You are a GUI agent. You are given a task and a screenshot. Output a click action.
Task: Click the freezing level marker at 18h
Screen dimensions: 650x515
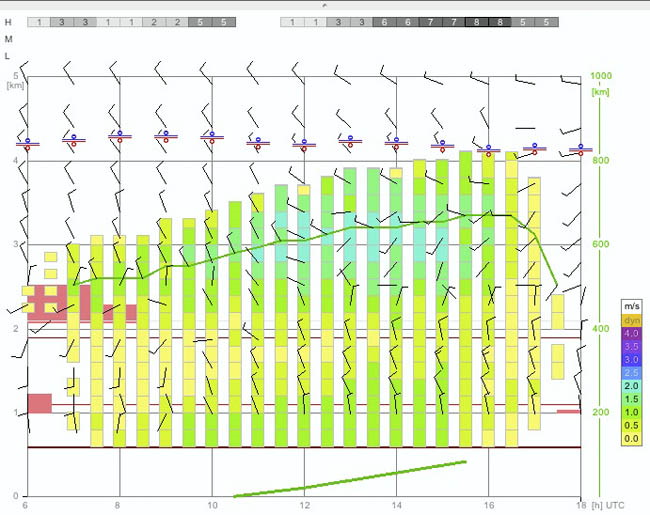click(x=580, y=150)
